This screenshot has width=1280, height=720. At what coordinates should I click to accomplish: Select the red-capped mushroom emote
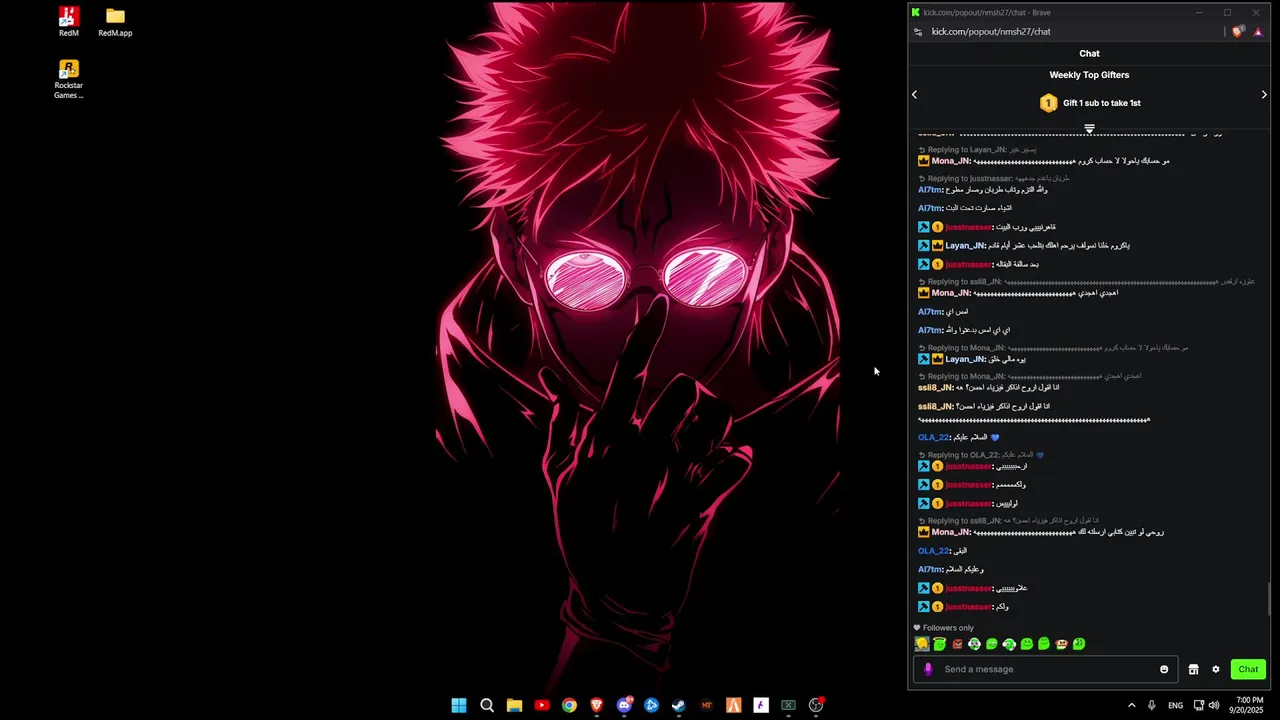tap(1061, 644)
